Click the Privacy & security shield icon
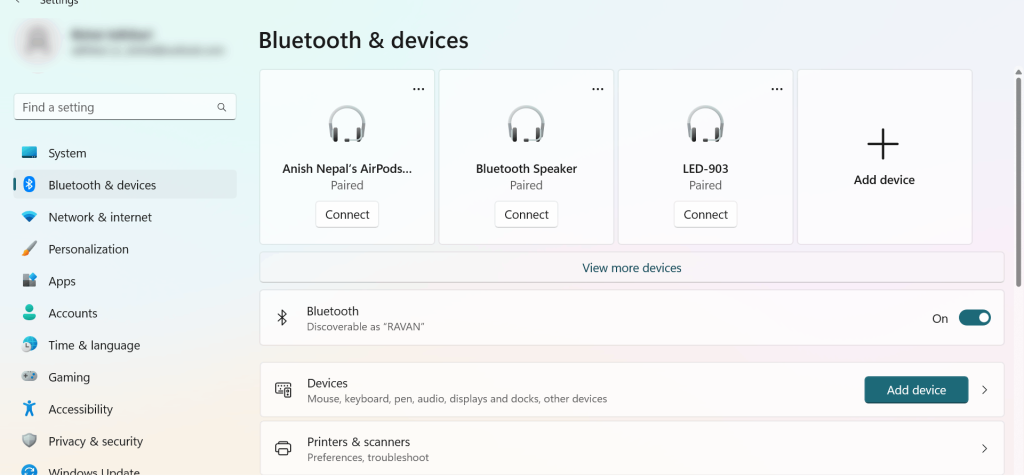Viewport: 1024px width, 476px height. [29, 441]
